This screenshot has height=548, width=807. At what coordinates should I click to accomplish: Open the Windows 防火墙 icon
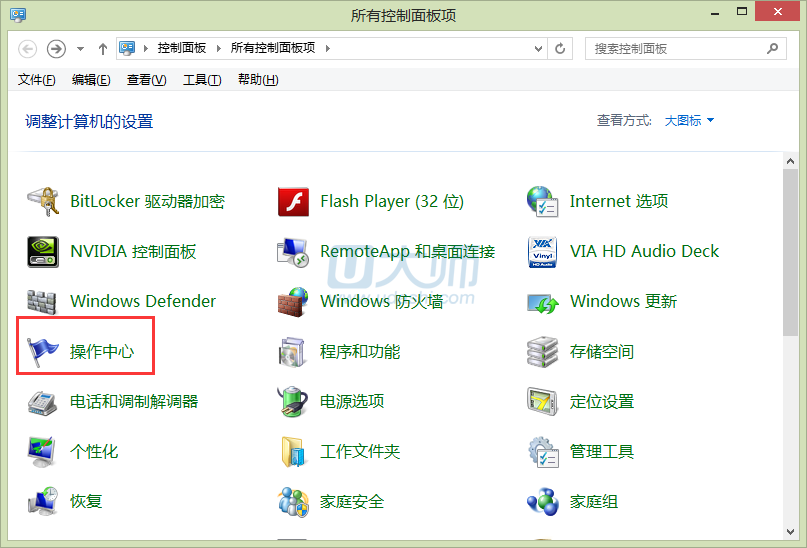coord(293,302)
